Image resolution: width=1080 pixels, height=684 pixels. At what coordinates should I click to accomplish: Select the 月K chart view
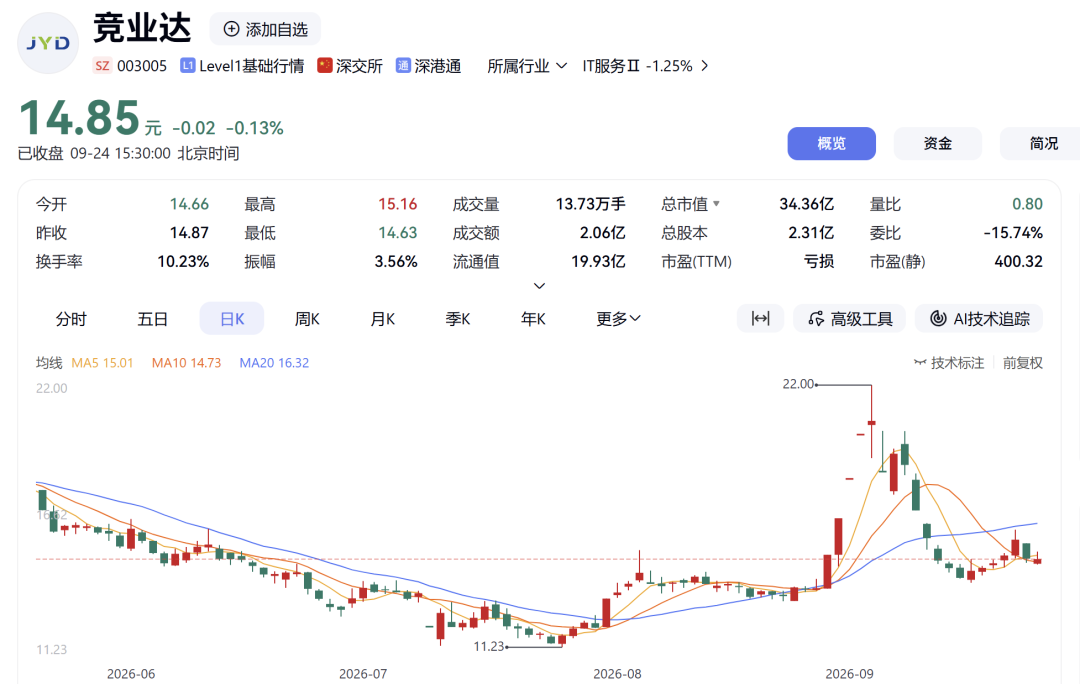pos(382,319)
